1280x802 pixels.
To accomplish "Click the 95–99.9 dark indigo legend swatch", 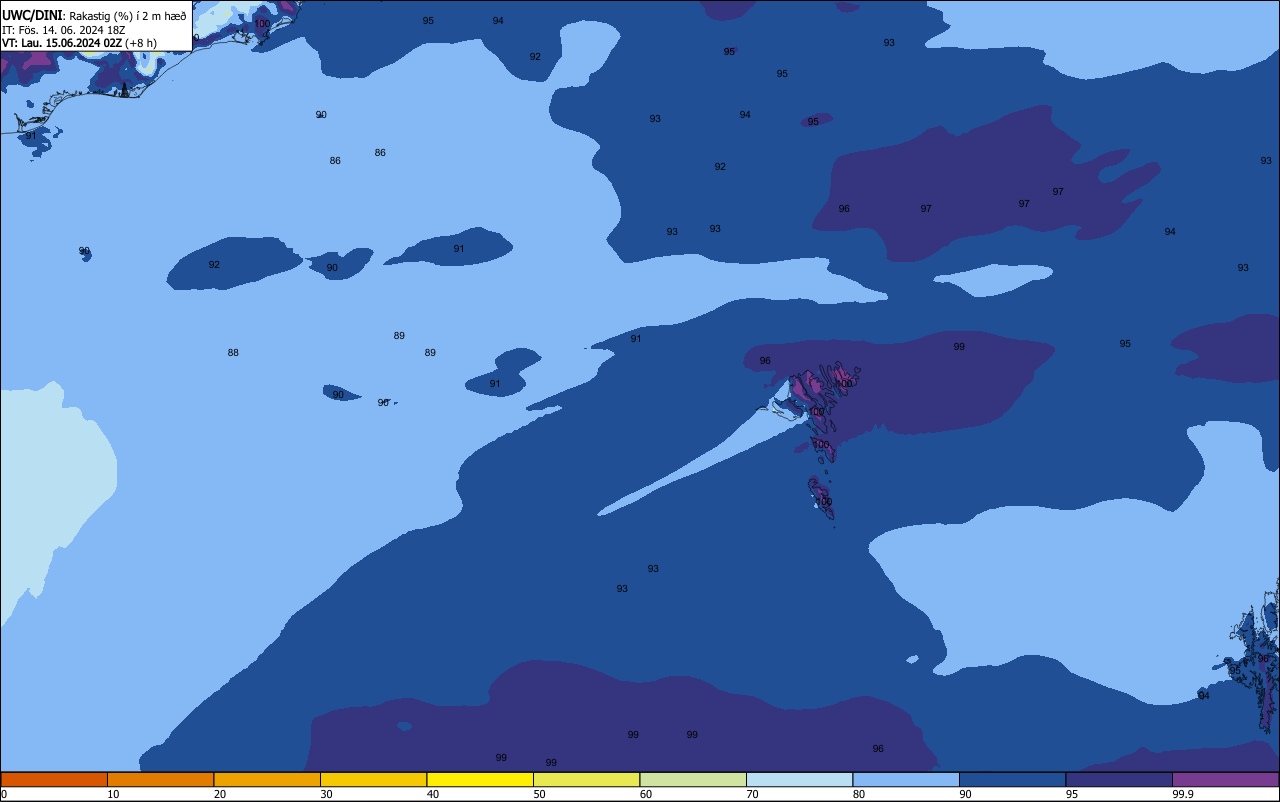I will 1119,779.
